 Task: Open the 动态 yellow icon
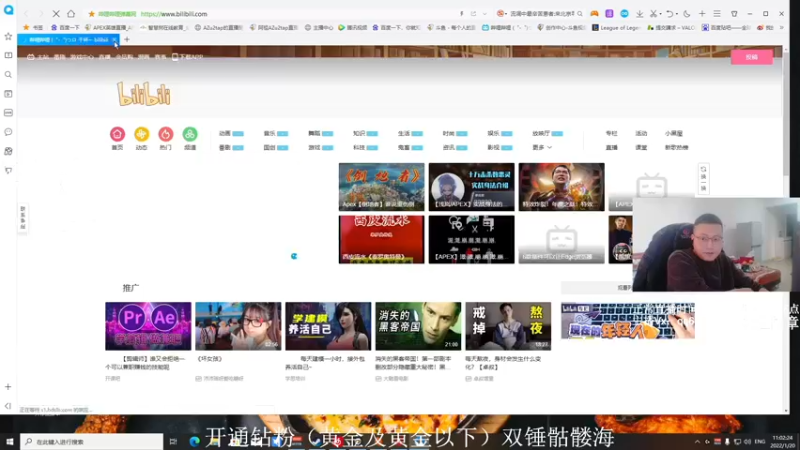[x=141, y=134]
